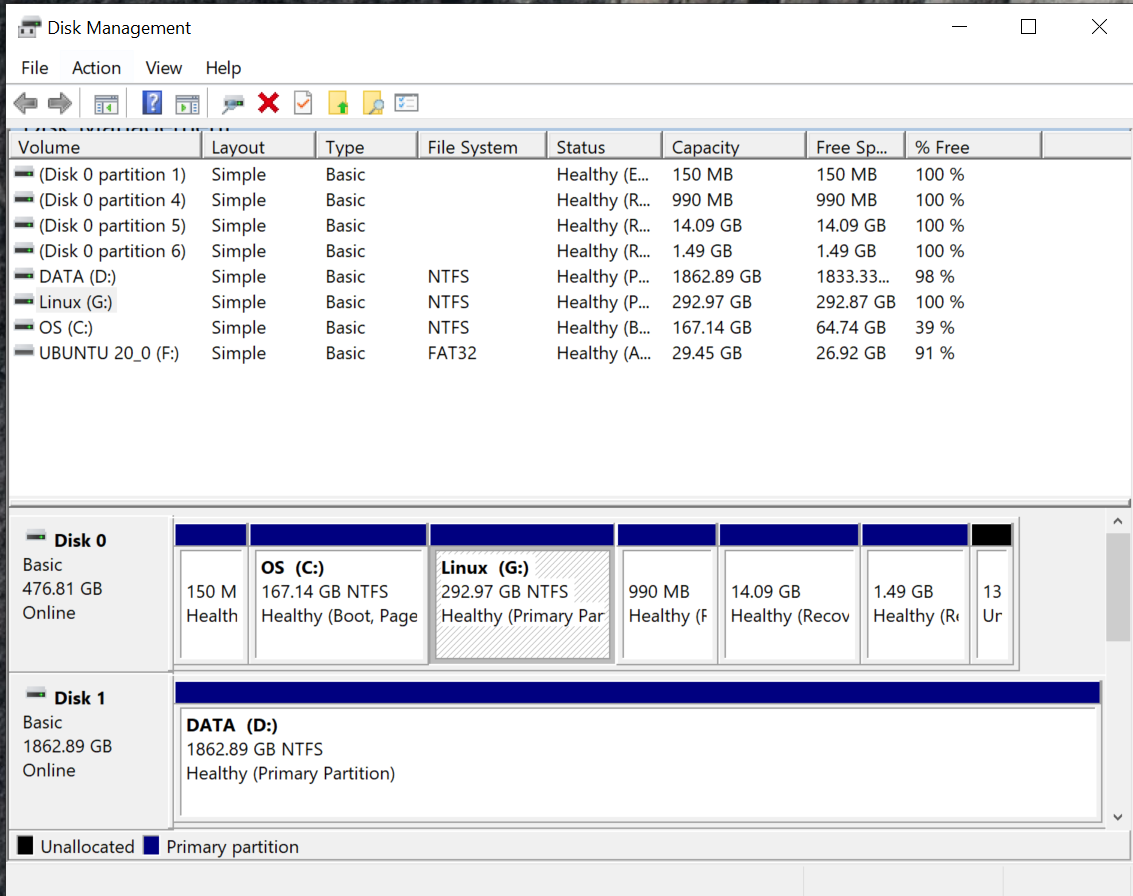Click the graphical view scrollbar up arrow
Screen dimensions: 1133x896
(x=1118, y=521)
